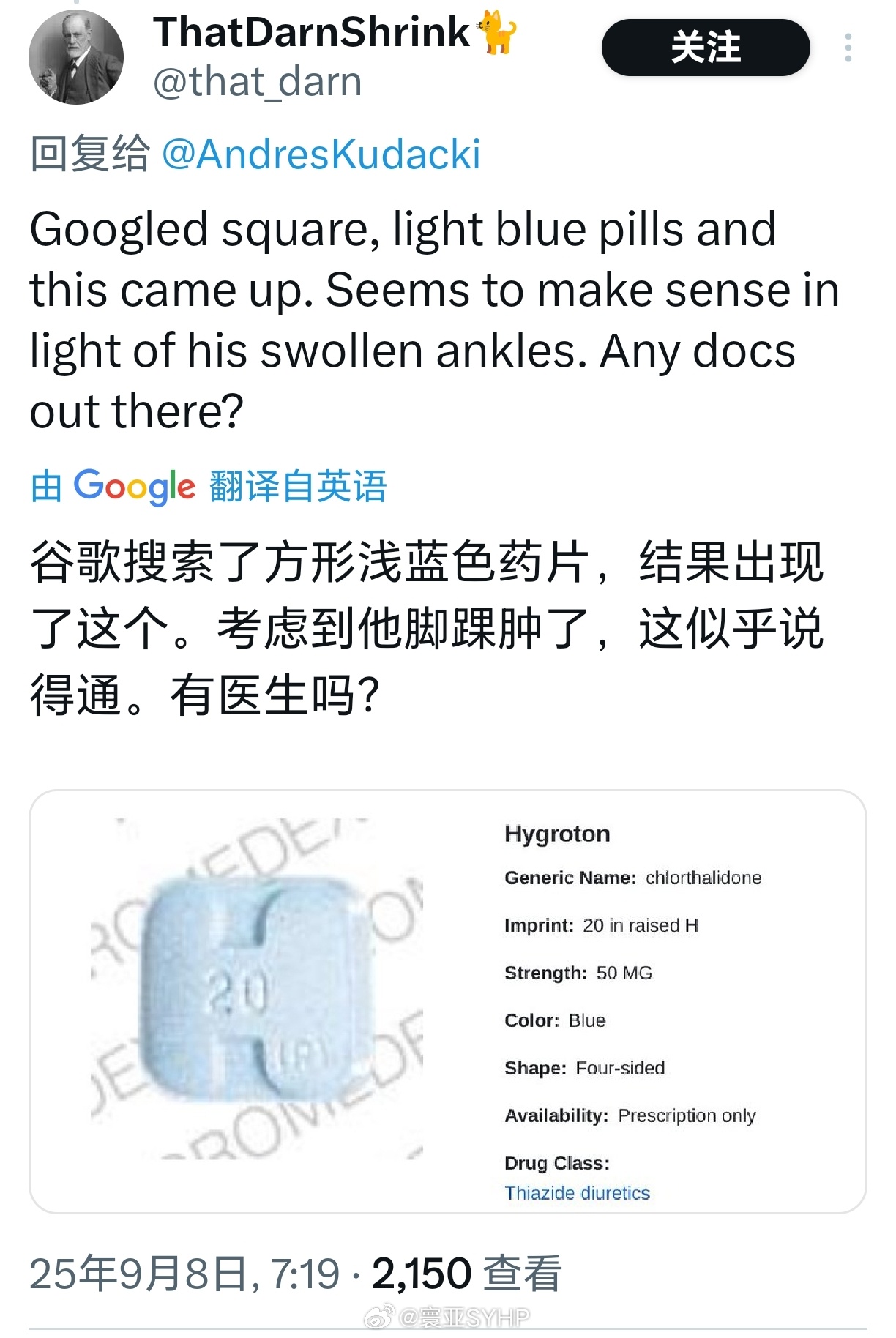This screenshot has height=1338, width=896.
Task: Open the @AndresKudacki mention link
Action: click(321, 154)
